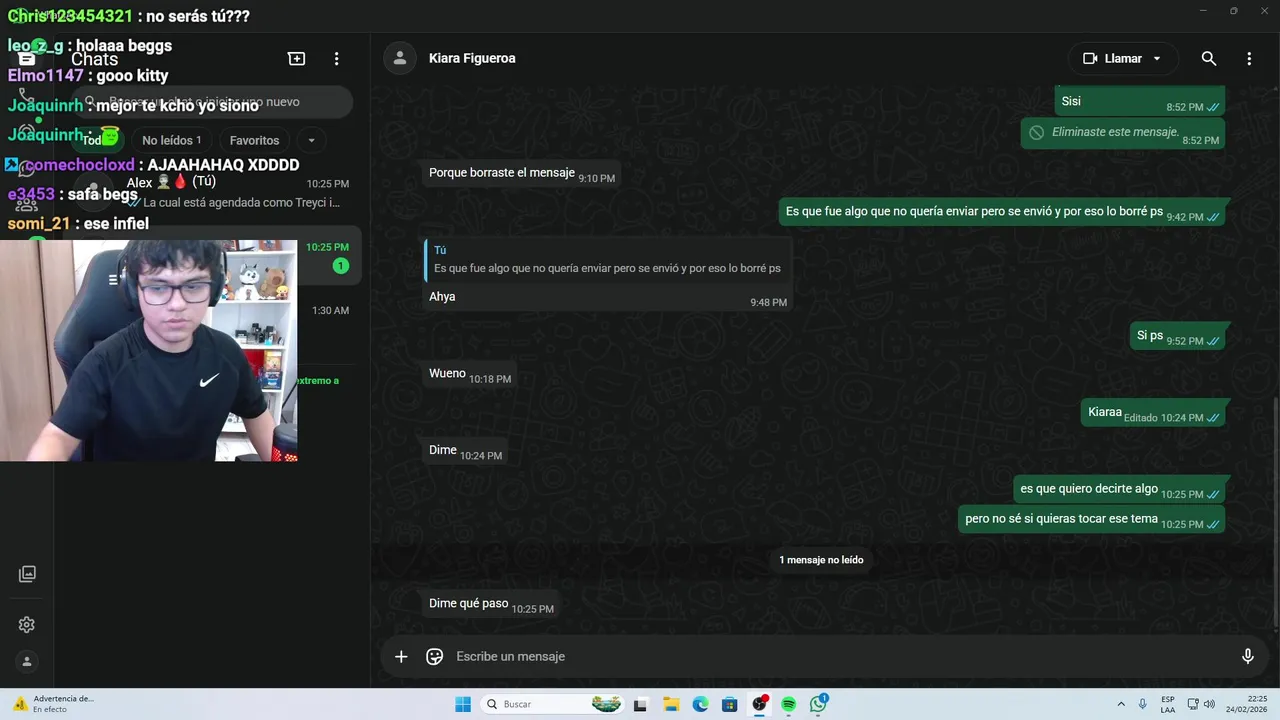Open network and volume quick settings
Screen dimensions: 1280x720
(x=1201, y=704)
